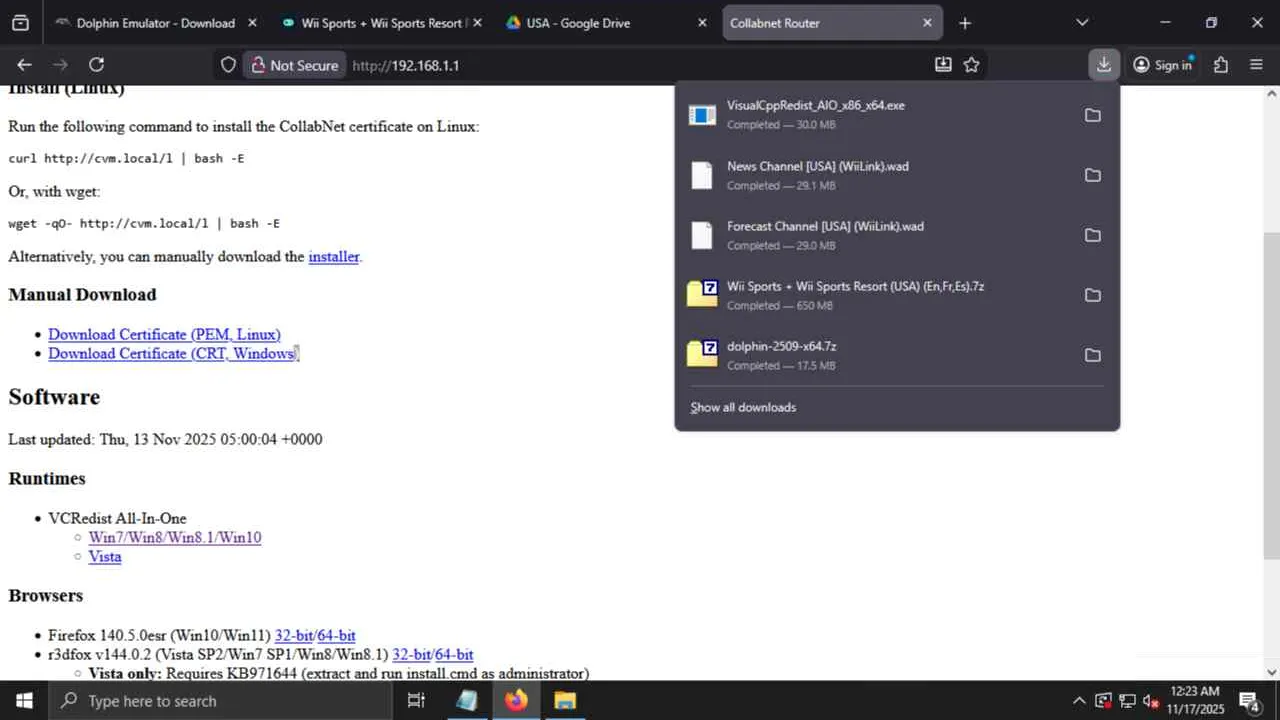This screenshot has width=1280, height=720.
Task: Show VisualCppRedist_AIO_x86_x64.exe in folder
Action: [x=1093, y=115]
